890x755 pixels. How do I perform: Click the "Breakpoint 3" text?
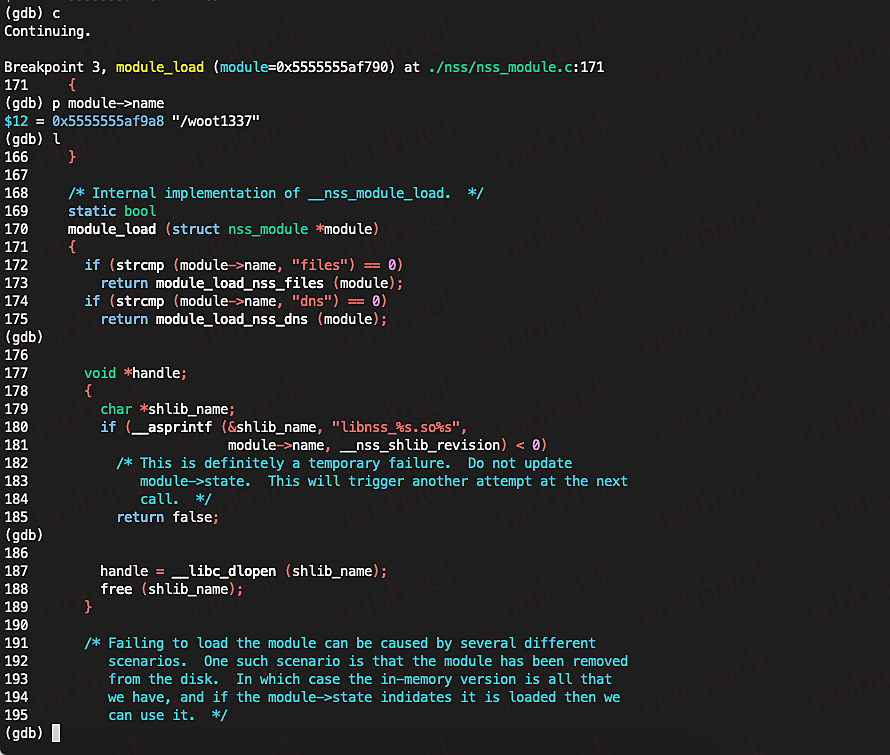pyautogui.click(x=46, y=67)
